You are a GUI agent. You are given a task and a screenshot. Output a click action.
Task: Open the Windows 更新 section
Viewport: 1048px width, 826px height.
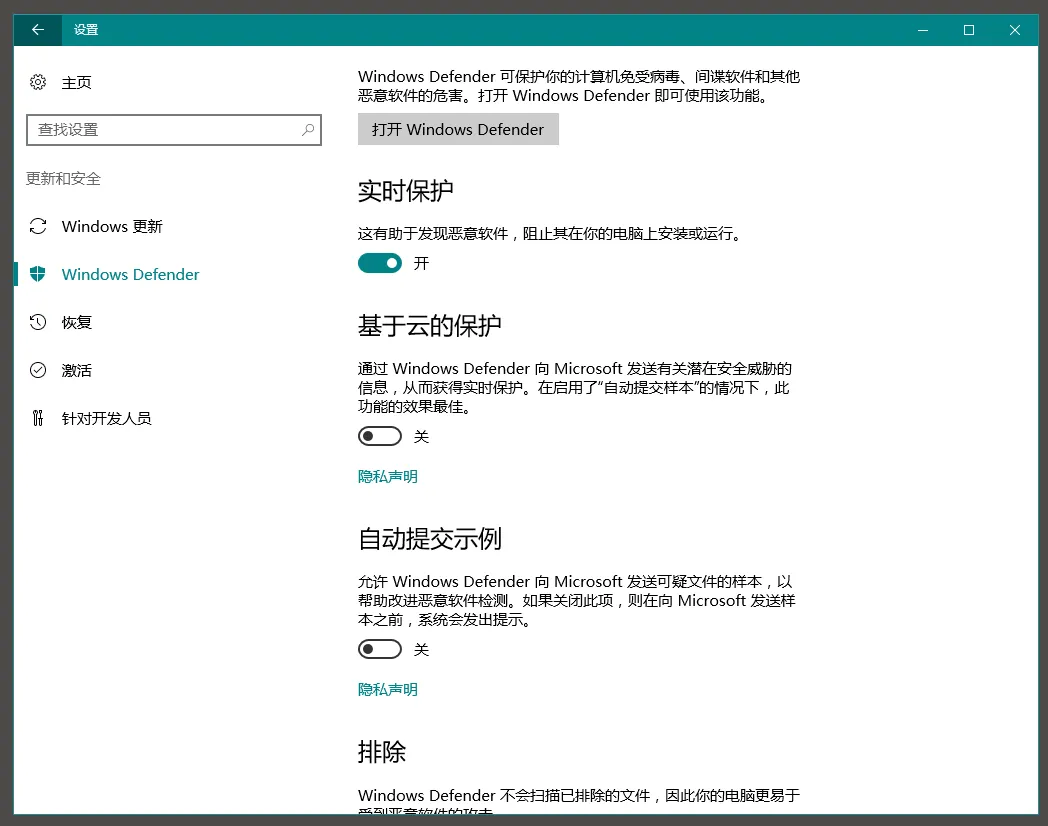pyautogui.click(x=112, y=227)
